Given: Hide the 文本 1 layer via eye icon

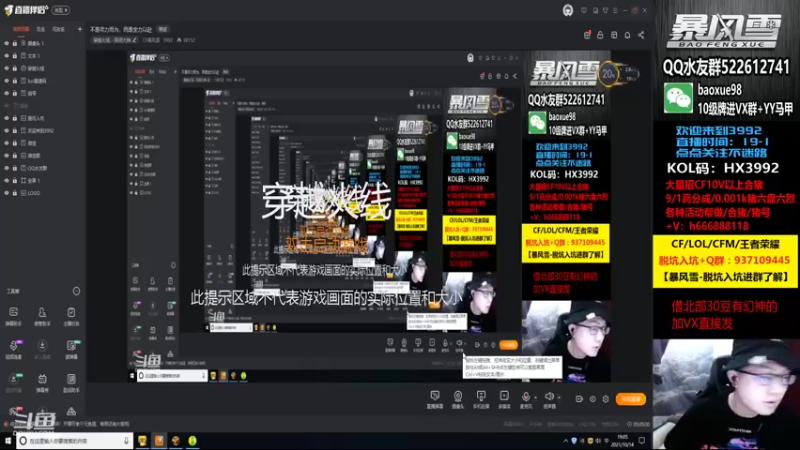Looking at the screenshot, I should pyautogui.click(x=7, y=56).
